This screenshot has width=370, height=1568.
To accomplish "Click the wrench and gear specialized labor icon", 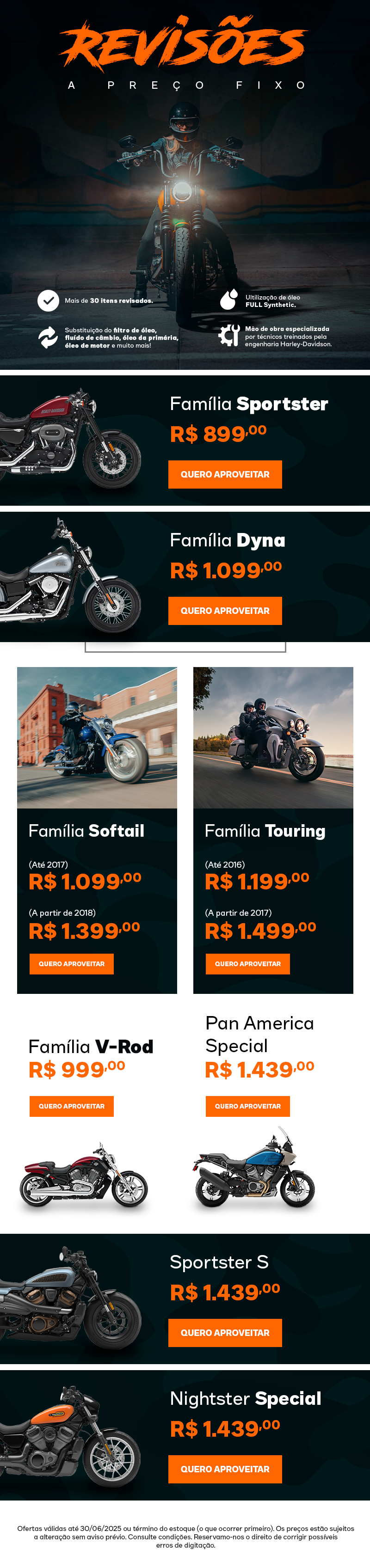I will 229,336.
